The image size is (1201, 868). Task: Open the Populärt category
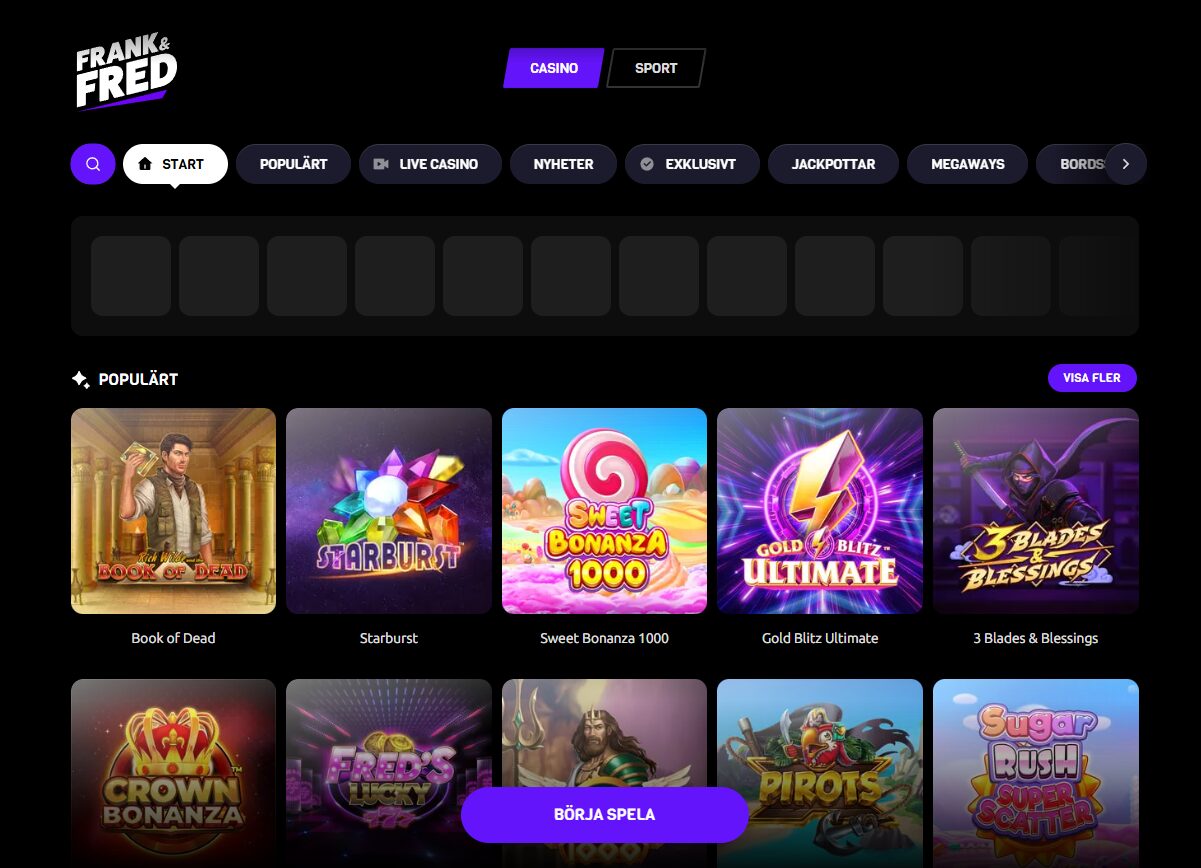click(x=294, y=164)
